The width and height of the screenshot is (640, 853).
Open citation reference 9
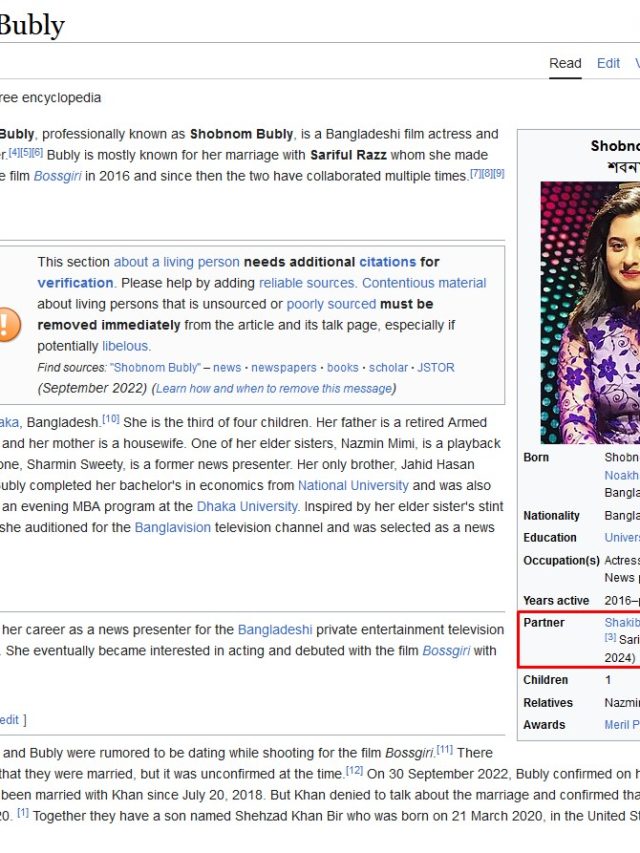499,174
